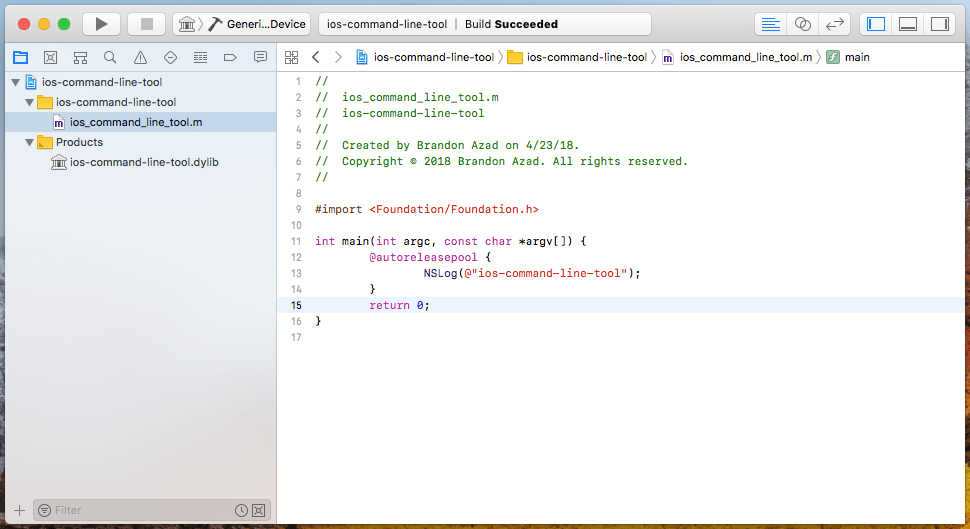970x529 pixels.
Task: Toggle the Utilities inspector panel
Action: point(940,24)
